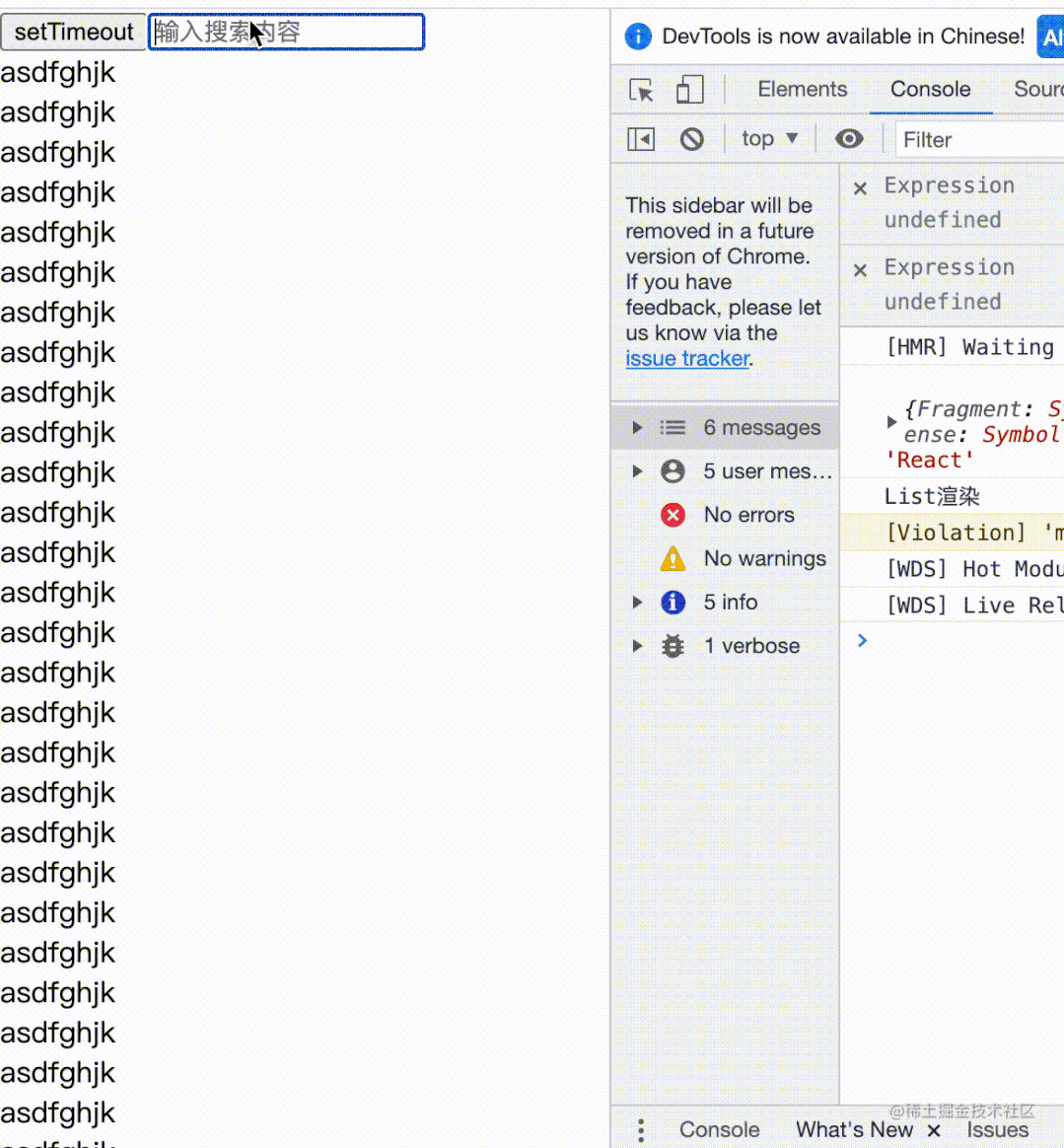The width and height of the screenshot is (1064, 1148).
Task: Click the console Filter input box
Action: [x=979, y=140]
